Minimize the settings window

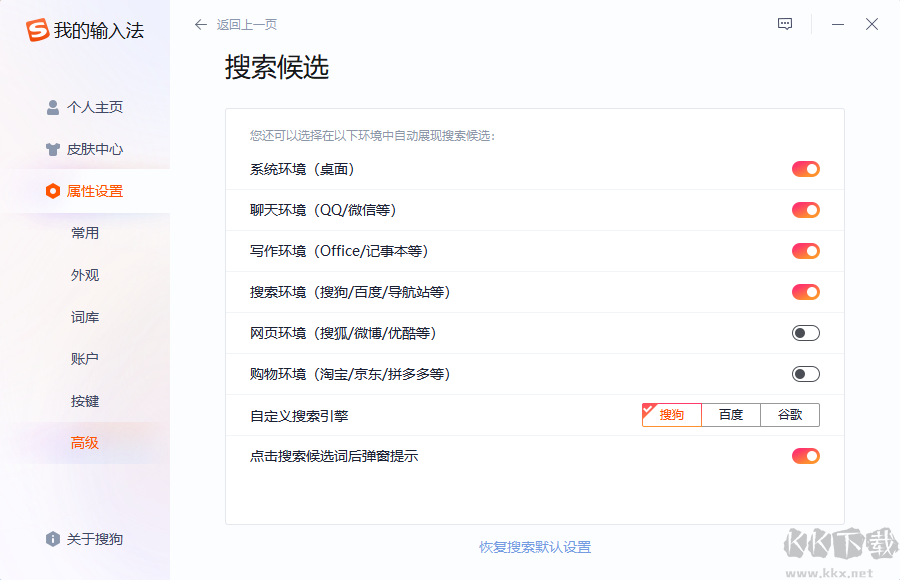pyautogui.click(x=838, y=24)
